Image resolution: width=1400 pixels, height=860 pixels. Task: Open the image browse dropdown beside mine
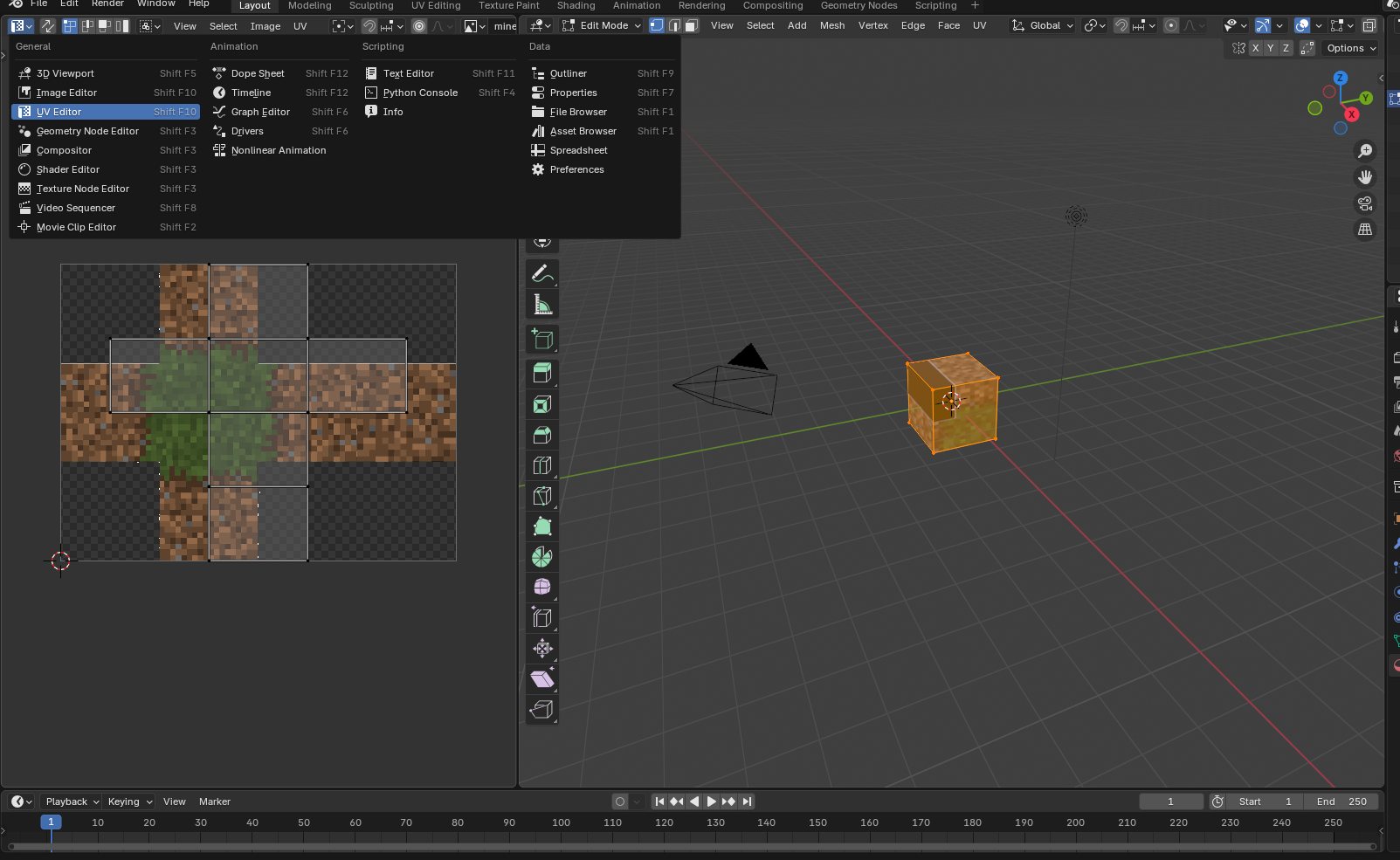pos(474,26)
